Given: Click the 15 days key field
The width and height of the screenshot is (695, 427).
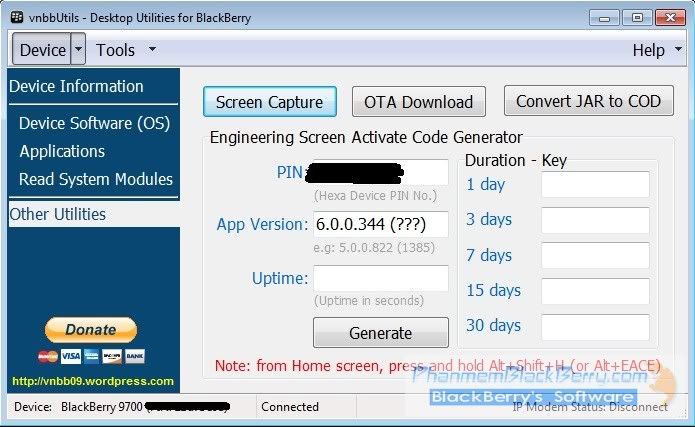Looking at the screenshot, I should (595, 291).
